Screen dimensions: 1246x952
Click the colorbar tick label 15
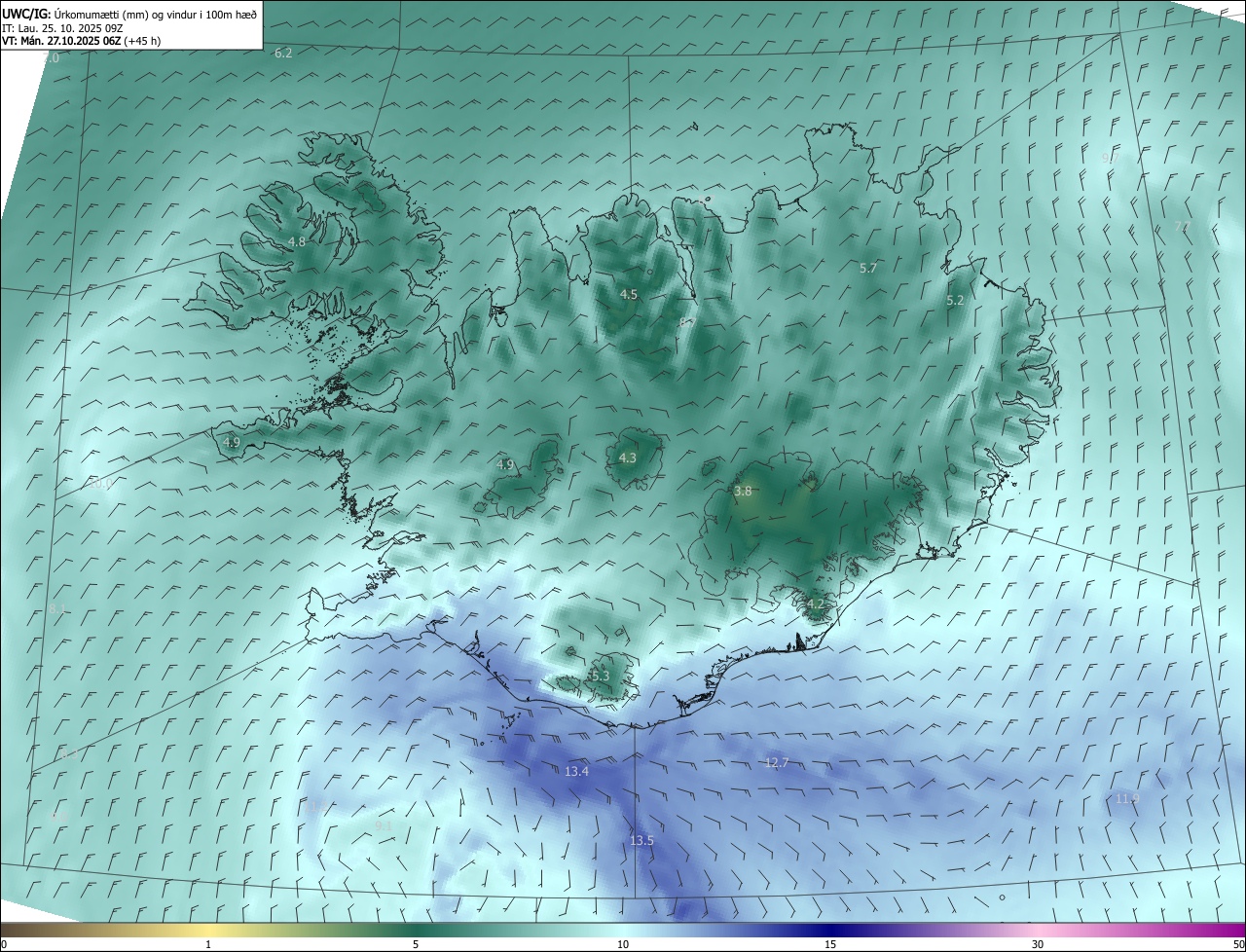pyautogui.click(x=830, y=944)
